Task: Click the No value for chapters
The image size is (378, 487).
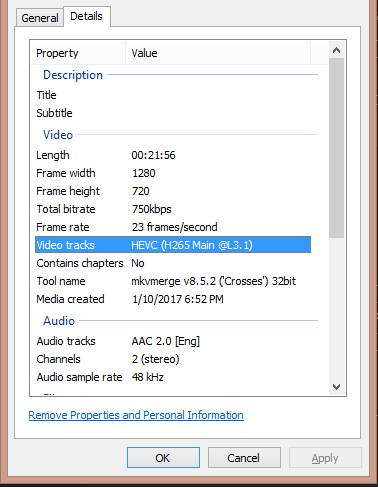Action: pos(138,263)
